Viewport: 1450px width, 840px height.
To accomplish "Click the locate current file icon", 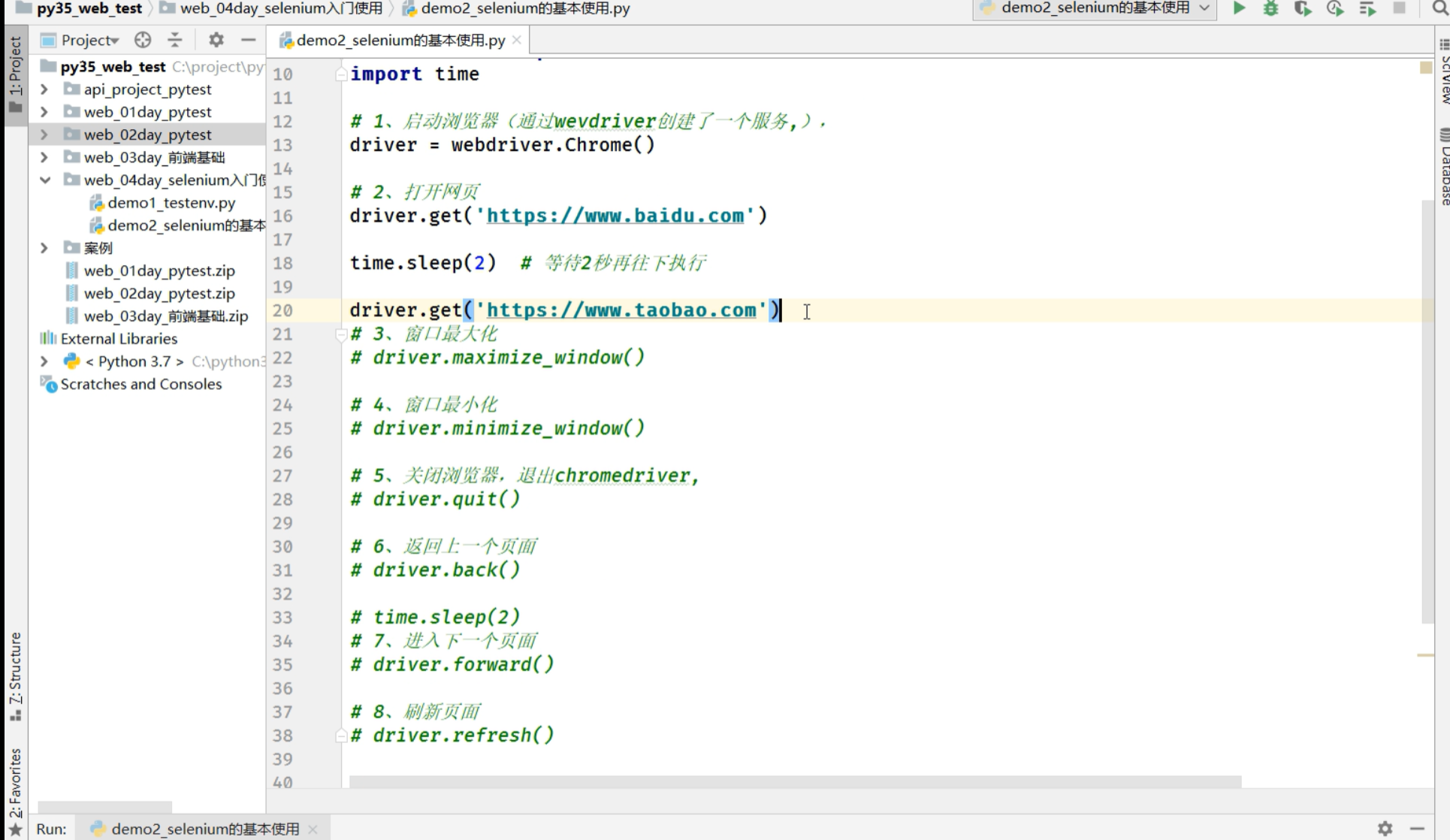I will pos(143,40).
